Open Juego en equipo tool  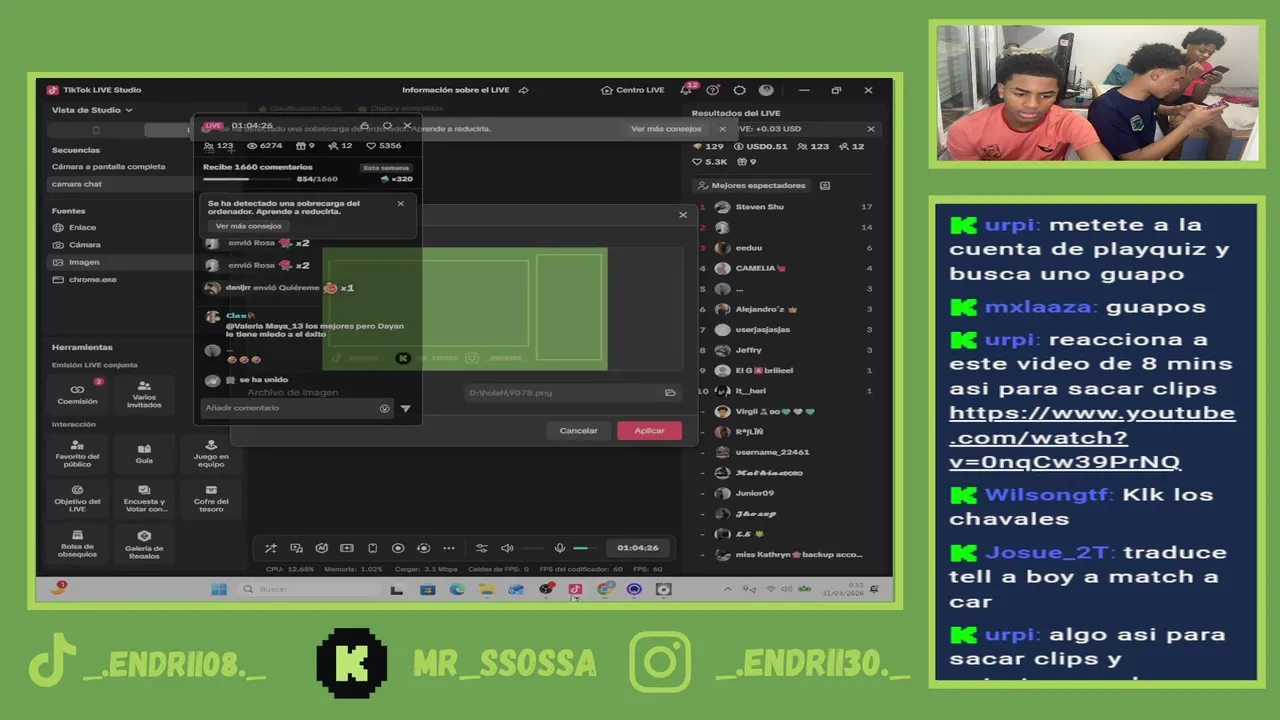click(x=211, y=453)
